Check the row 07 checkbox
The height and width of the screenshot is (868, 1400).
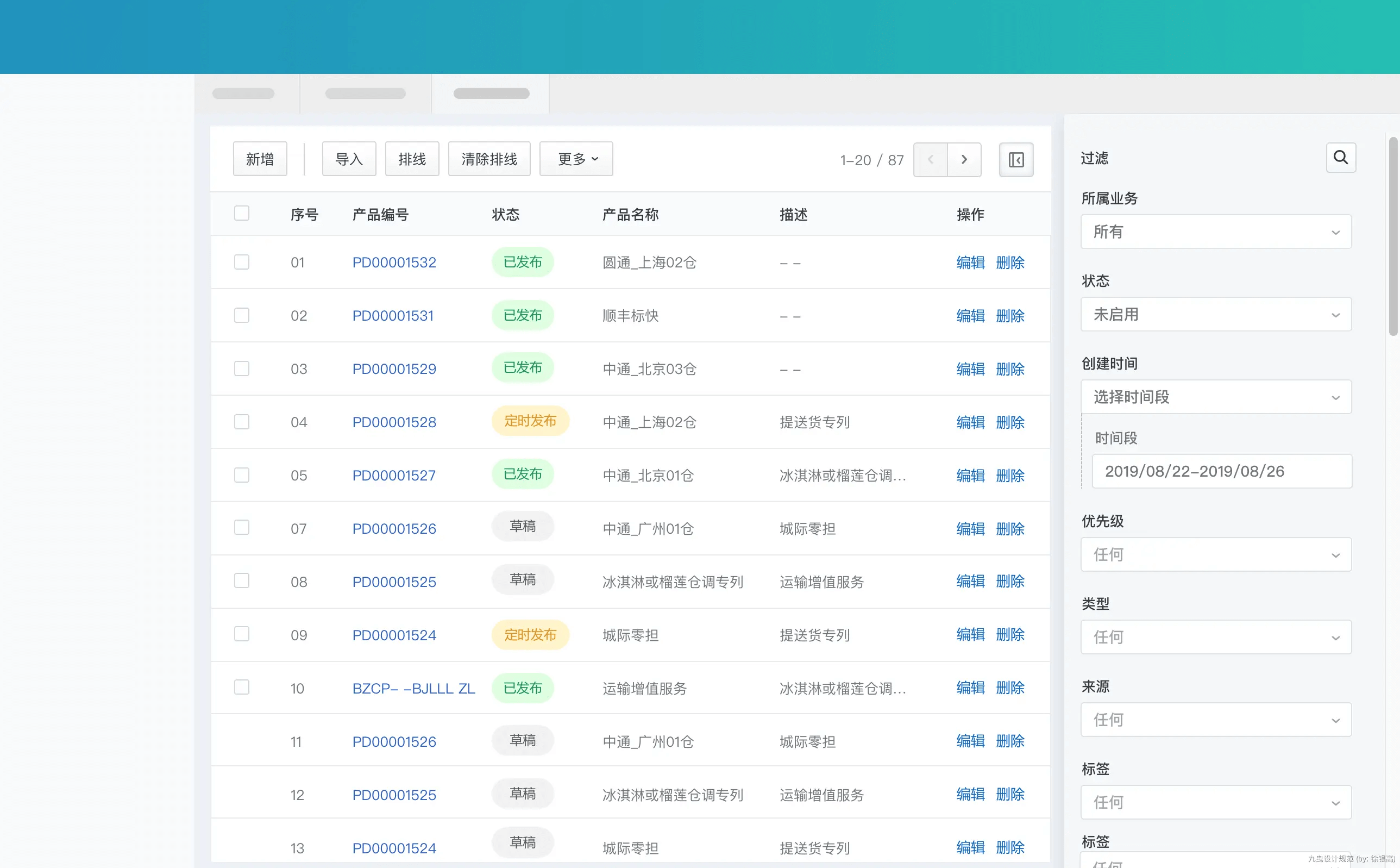(242, 527)
